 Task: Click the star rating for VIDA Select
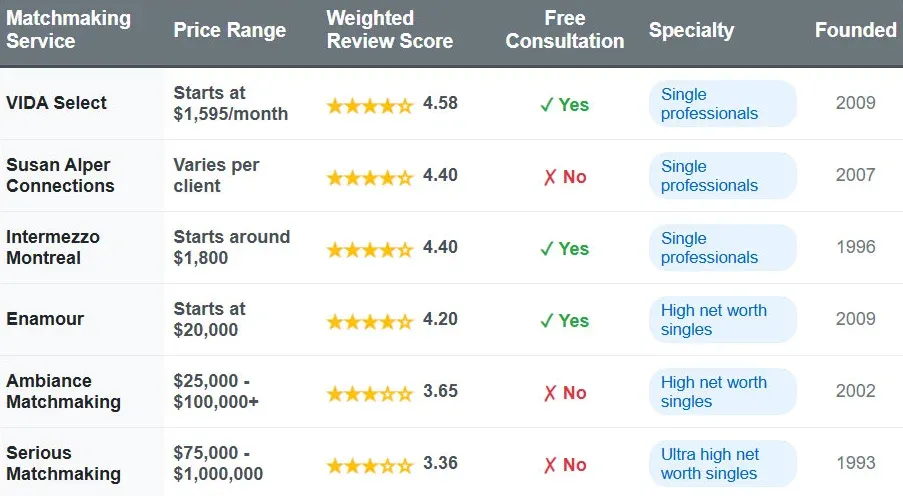pyautogui.click(x=369, y=105)
